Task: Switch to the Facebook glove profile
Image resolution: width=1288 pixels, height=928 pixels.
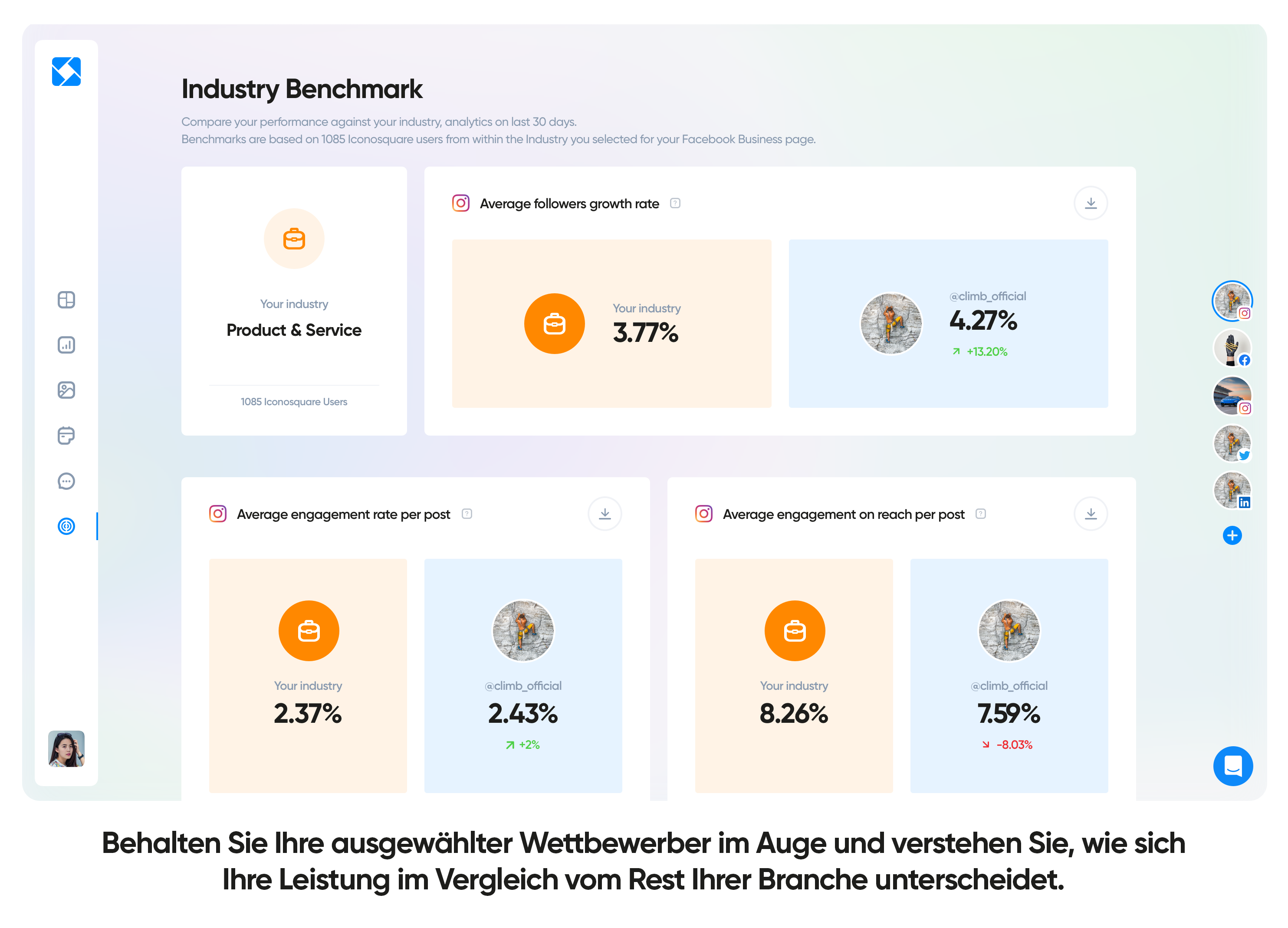Action: click(1232, 348)
